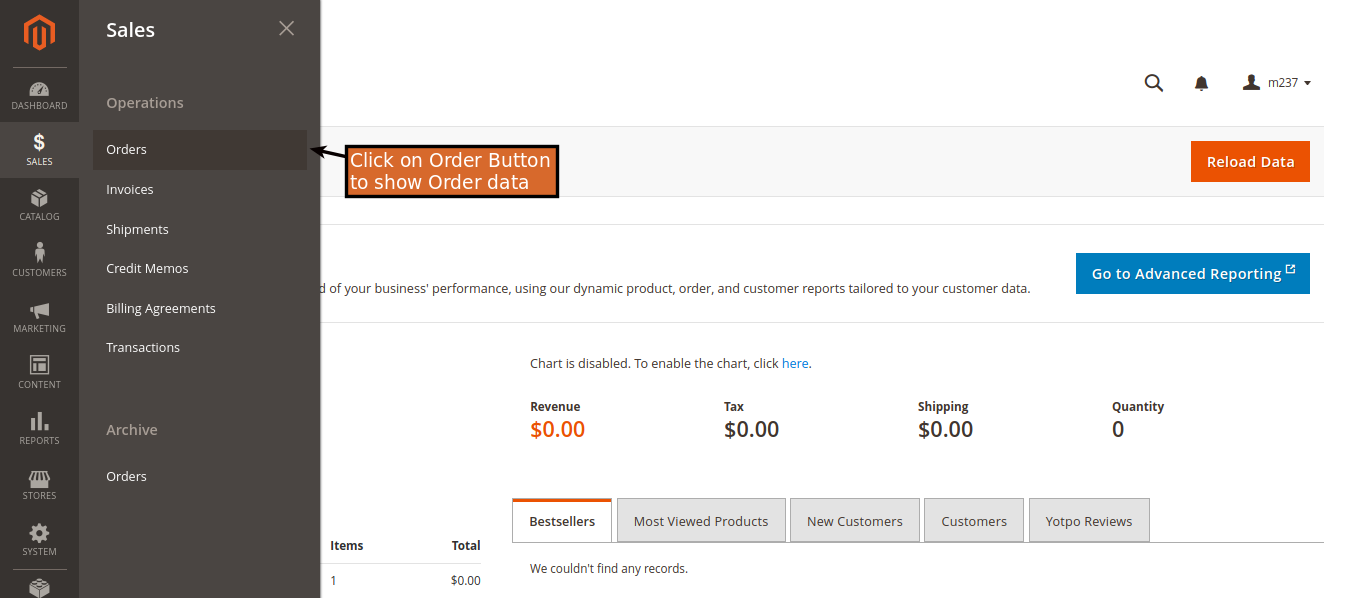
Task: Expand the m237 account dropdown
Action: [1277, 82]
